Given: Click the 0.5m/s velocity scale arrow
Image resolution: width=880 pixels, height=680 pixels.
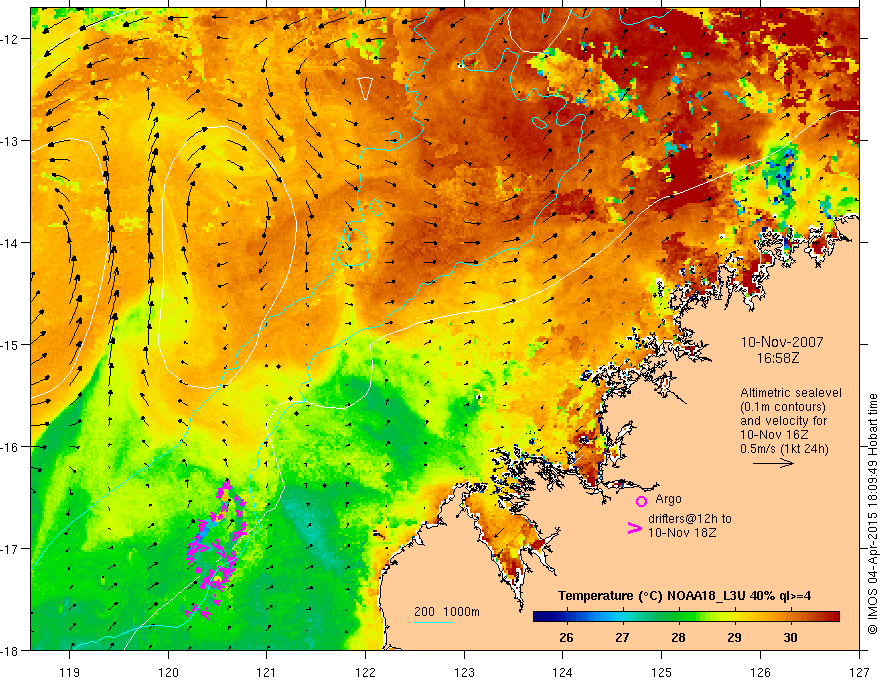Looking at the screenshot, I should coord(773,463).
